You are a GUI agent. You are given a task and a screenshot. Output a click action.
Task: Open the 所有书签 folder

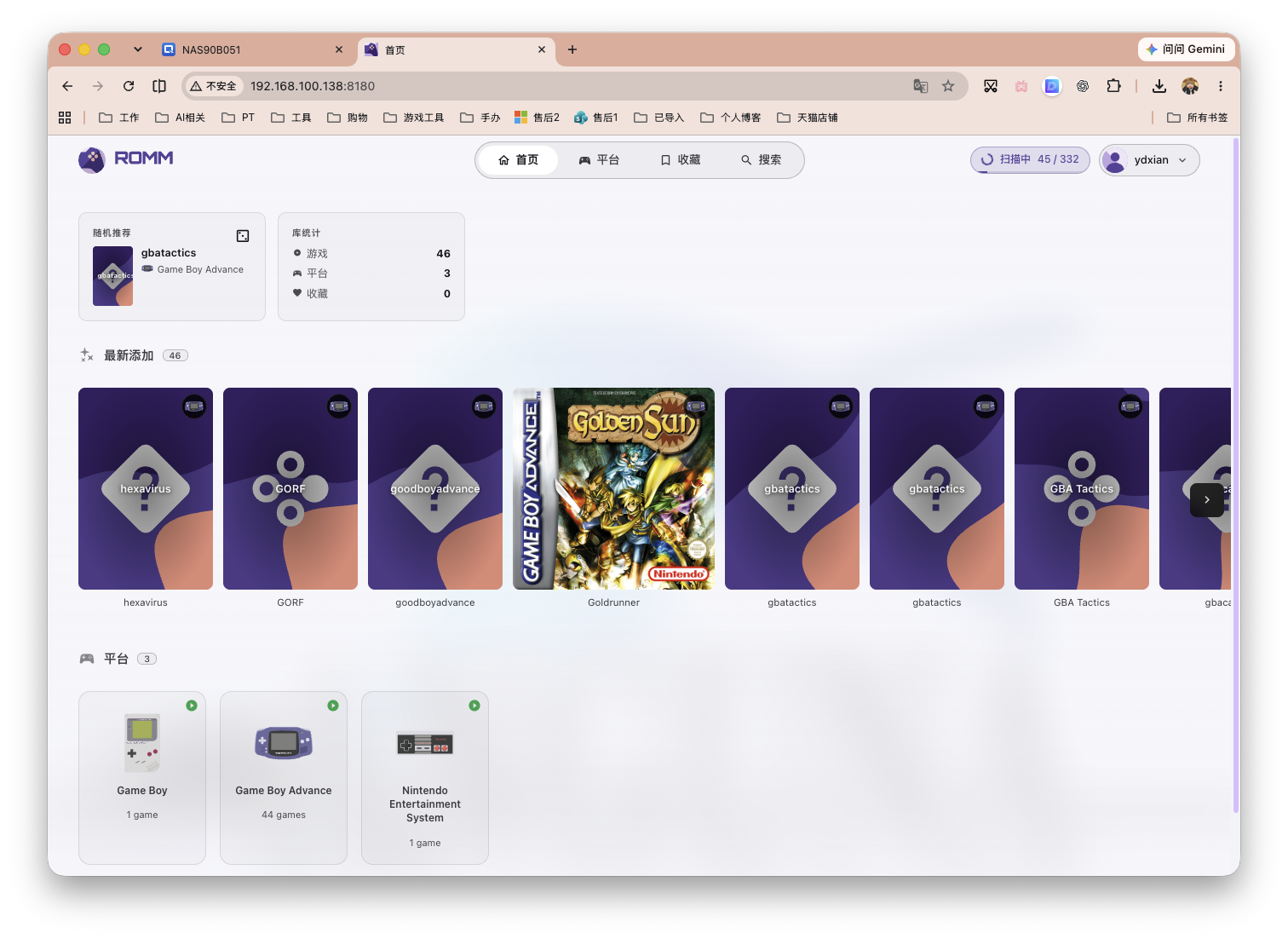[x=1198, y=118]
